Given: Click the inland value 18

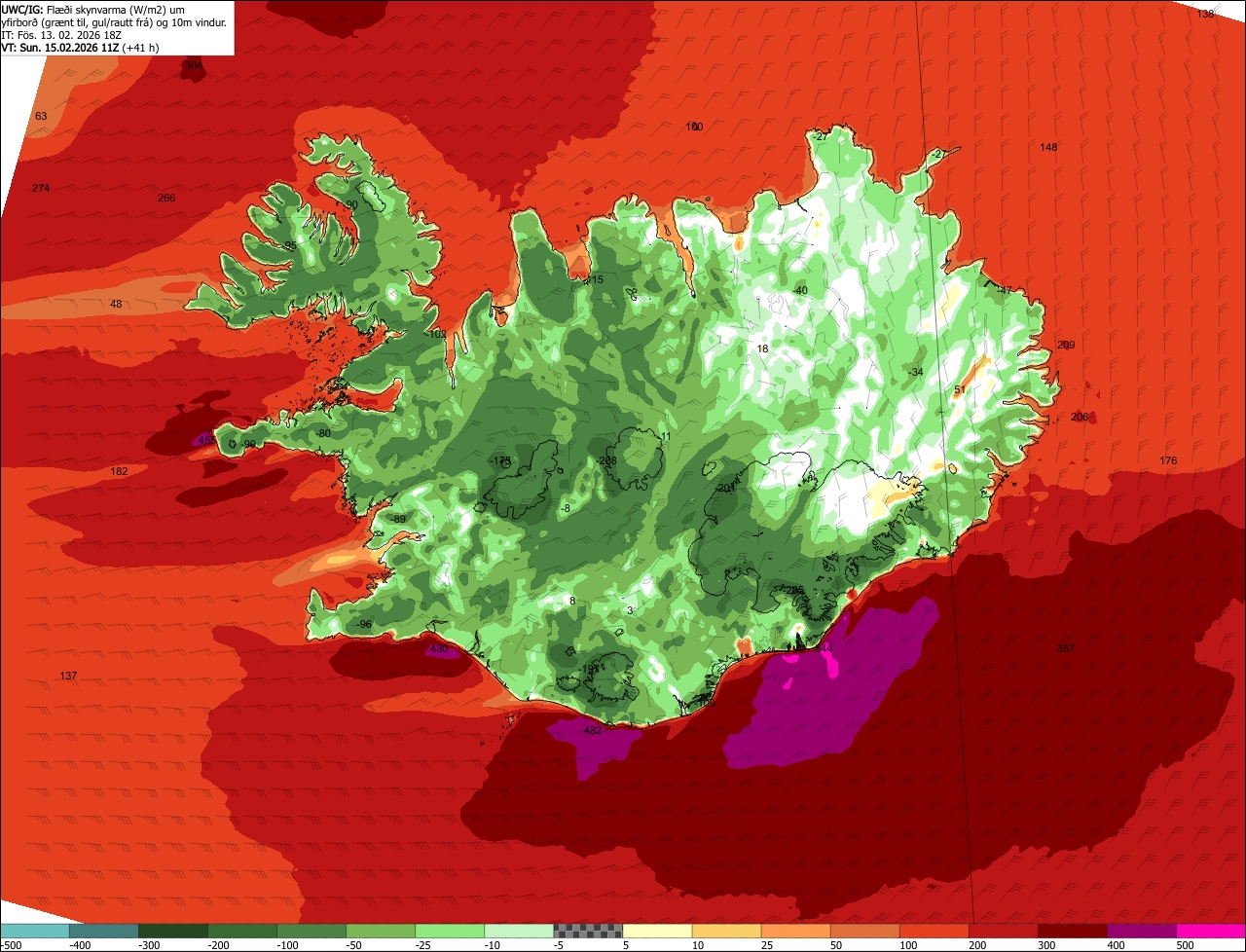Looking at the screenshot, I should [x=762, y=348].
